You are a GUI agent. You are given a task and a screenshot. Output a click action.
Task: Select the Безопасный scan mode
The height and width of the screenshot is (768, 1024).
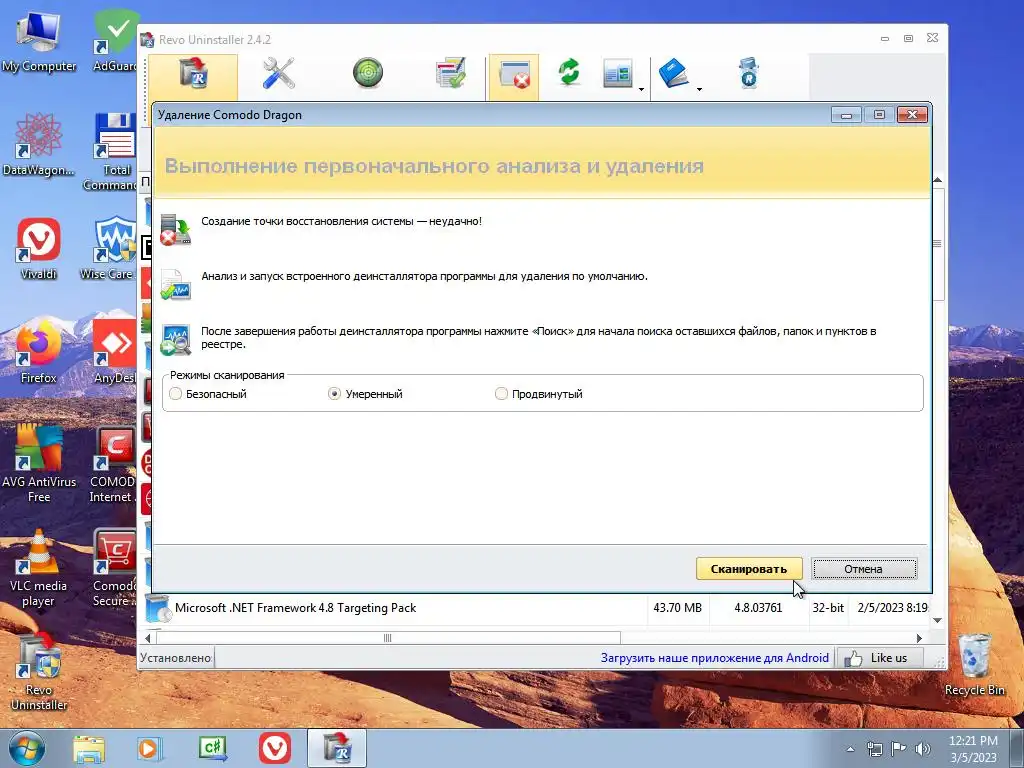tap(208, 394)
